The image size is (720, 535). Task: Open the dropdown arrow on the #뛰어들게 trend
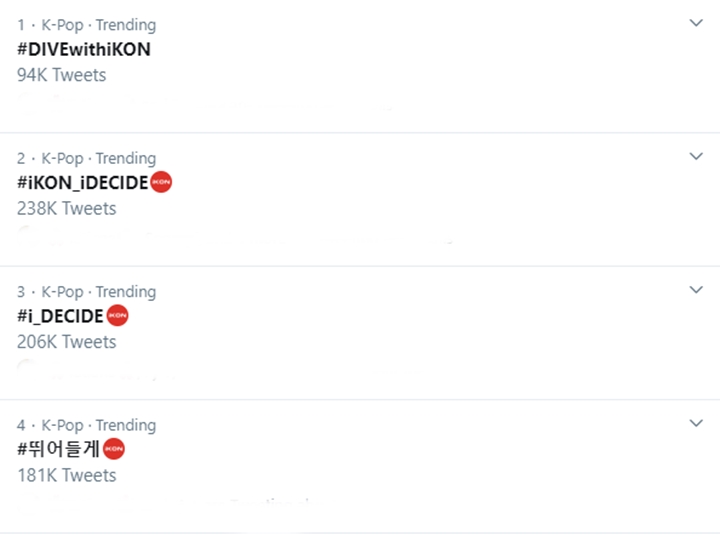pos(697,424)
